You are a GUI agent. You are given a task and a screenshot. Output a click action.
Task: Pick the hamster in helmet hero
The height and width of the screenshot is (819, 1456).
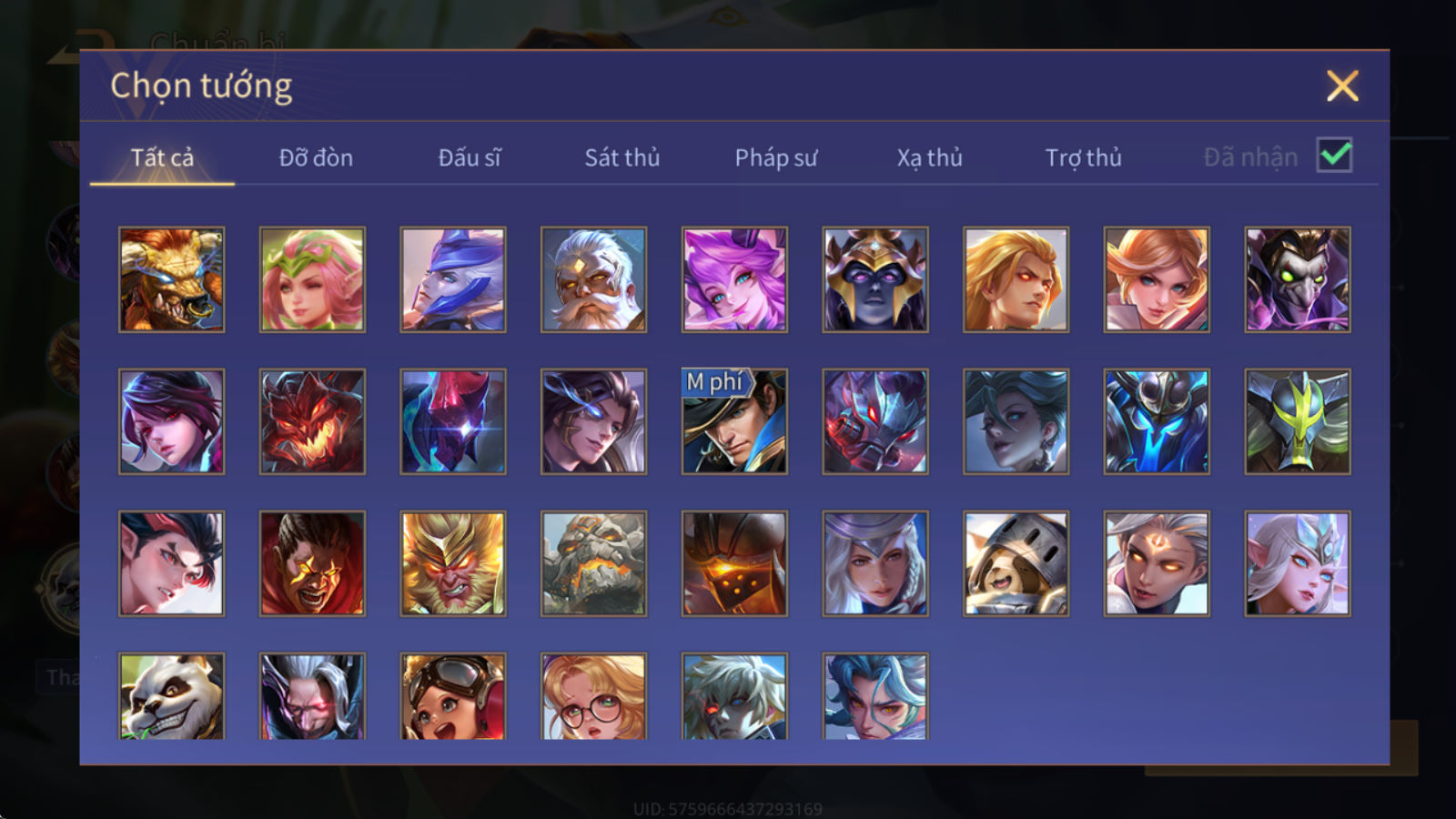(1016, 563)
